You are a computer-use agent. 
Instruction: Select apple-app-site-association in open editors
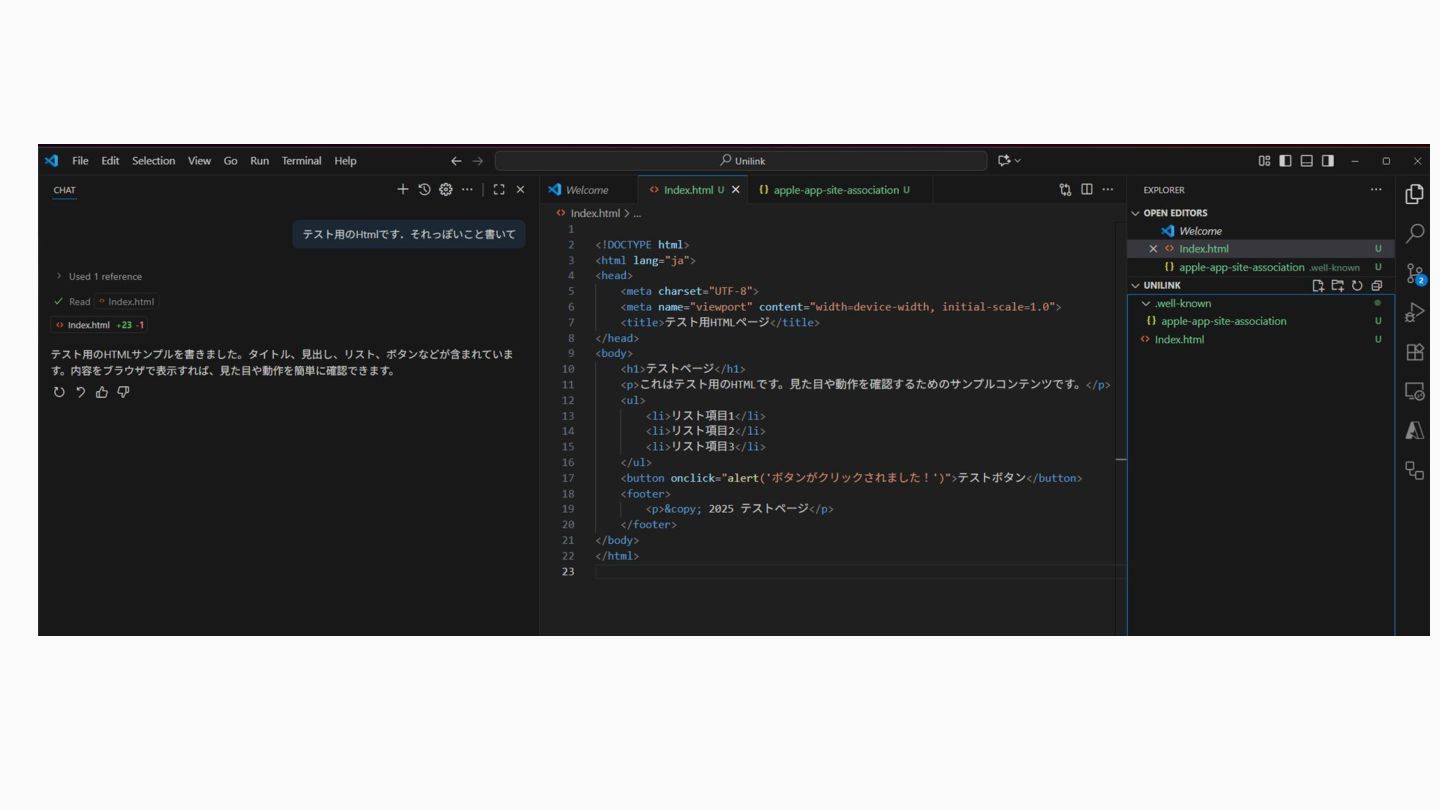tap(1260, 267)
